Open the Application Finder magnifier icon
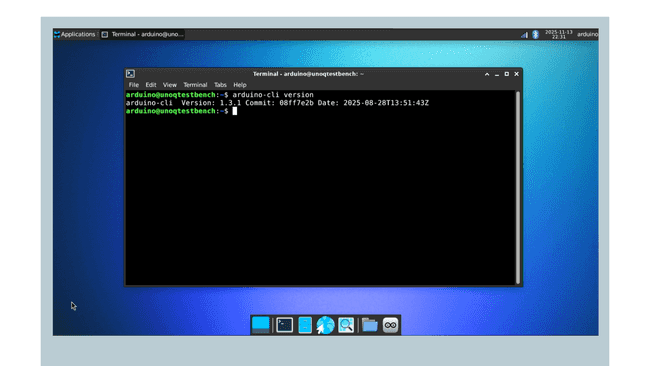Image resolution: width=650 pixels, height=366 pixels. click(x=346, y=325)
